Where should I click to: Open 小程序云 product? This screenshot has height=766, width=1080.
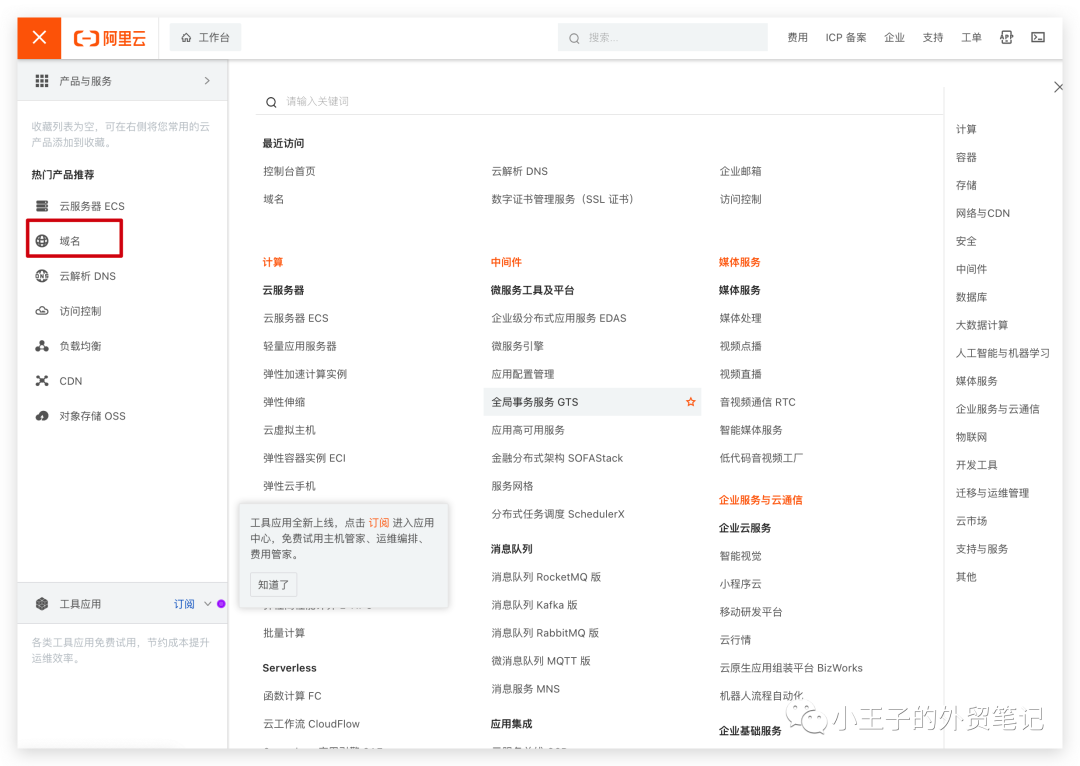point(740,583)
